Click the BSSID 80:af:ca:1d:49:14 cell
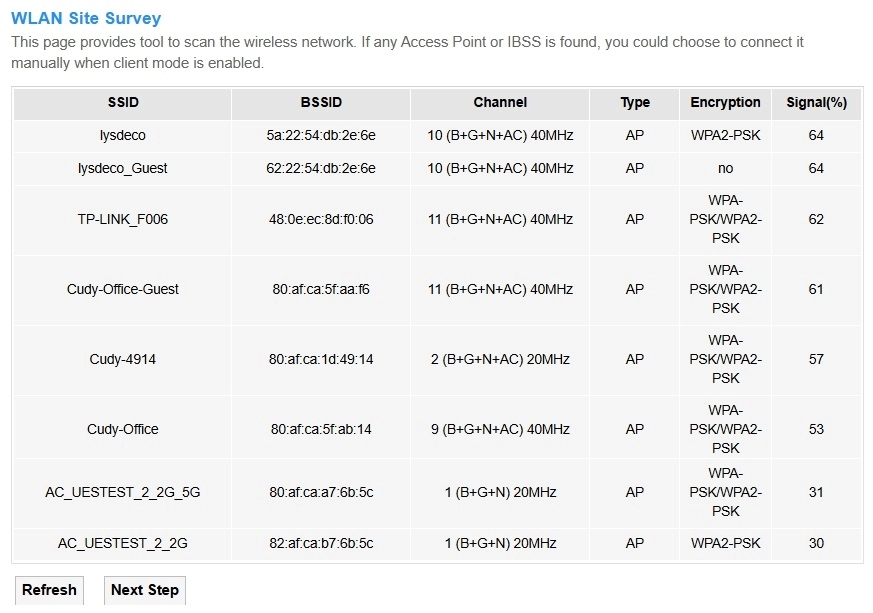 321,359
